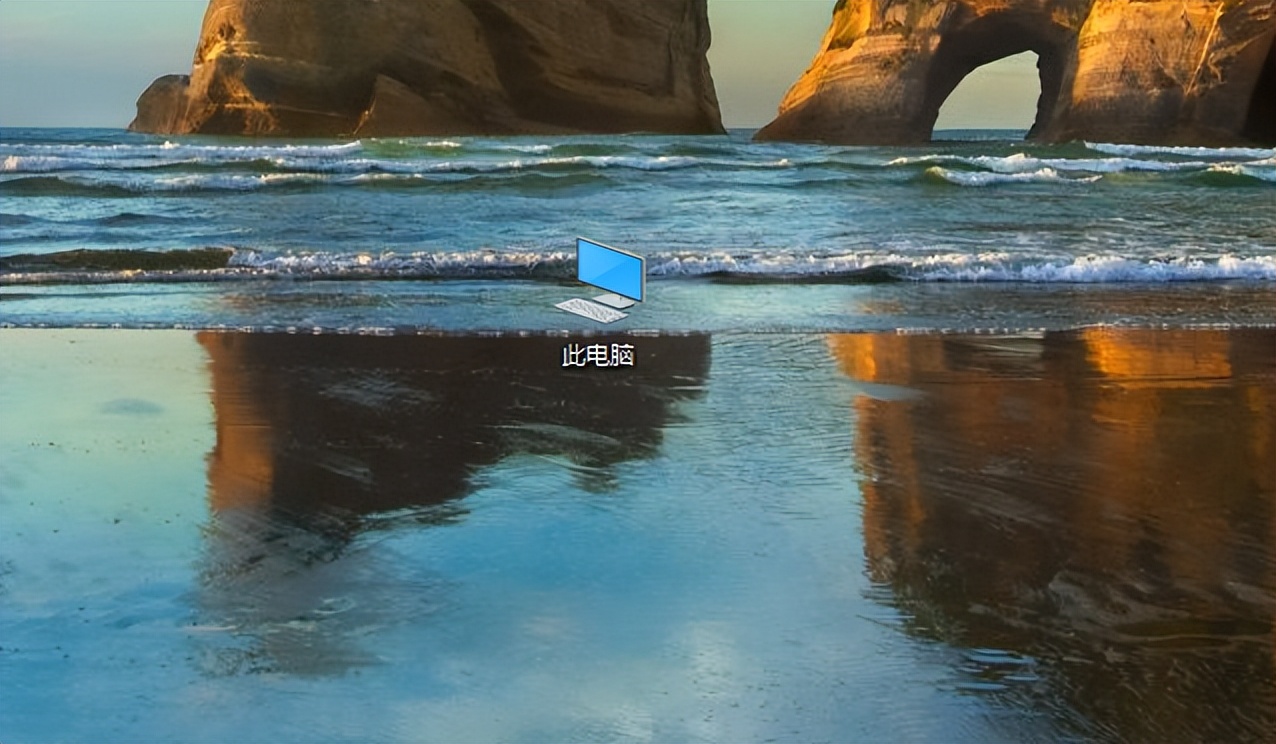Click the monitor stand of This PC icon
Viewport: 1276px width, 744px height.
[614, 299]
